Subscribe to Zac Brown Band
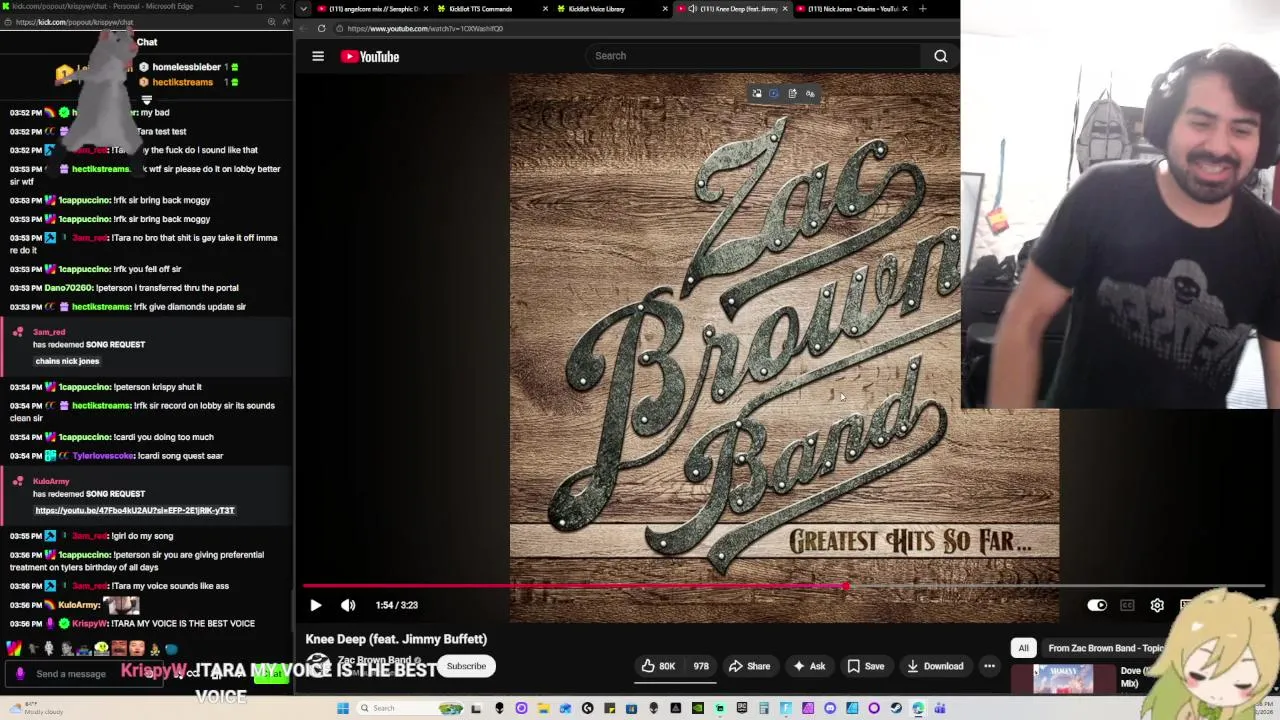 466,666
